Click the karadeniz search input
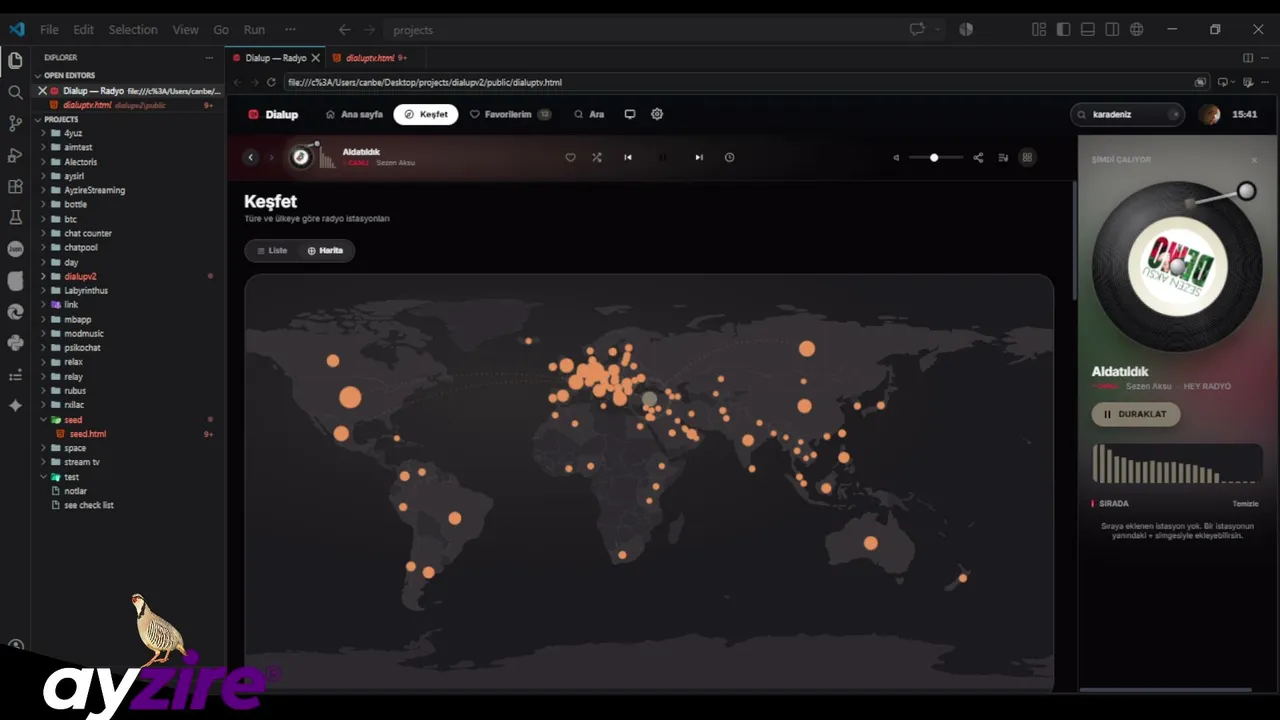This screenshot has width=1280, height=720. click(1127, 114)
